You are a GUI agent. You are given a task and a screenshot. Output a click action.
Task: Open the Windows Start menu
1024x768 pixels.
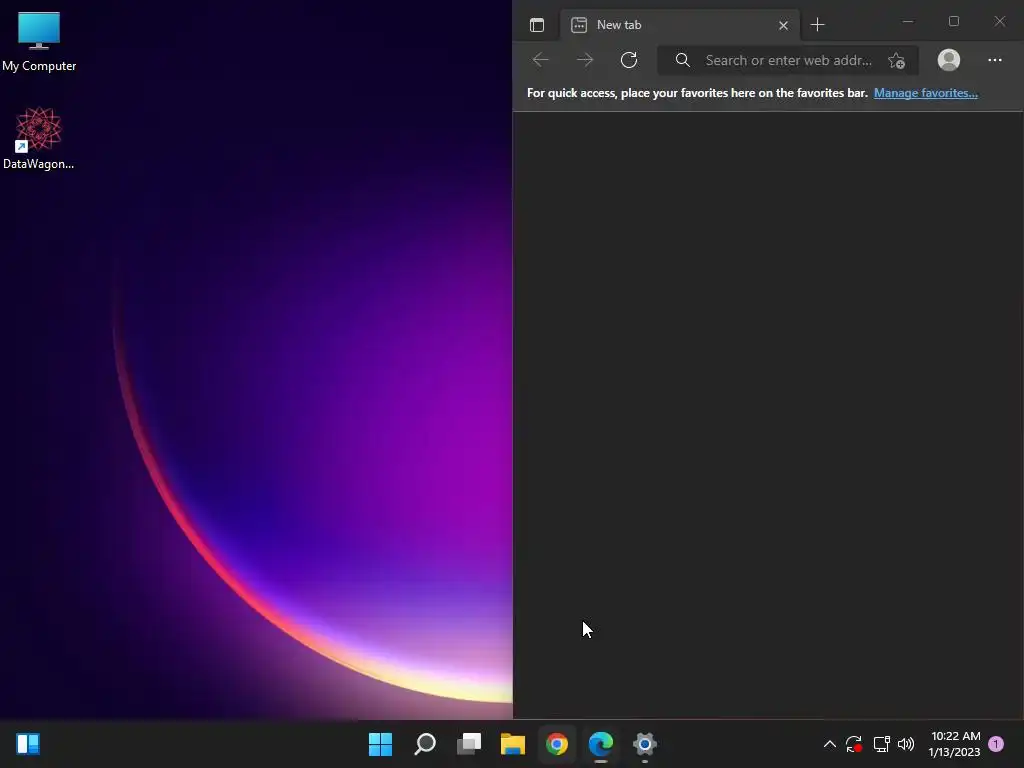coord(381,744)
